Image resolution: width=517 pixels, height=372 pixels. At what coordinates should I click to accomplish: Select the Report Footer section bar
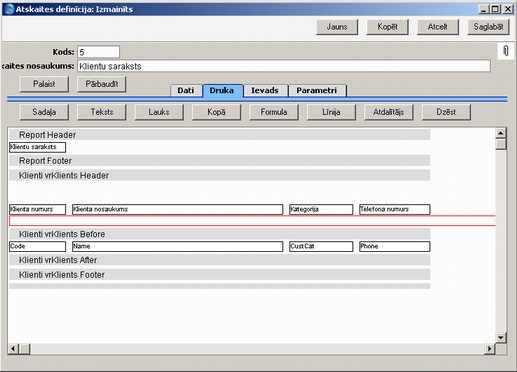(219, 161)
